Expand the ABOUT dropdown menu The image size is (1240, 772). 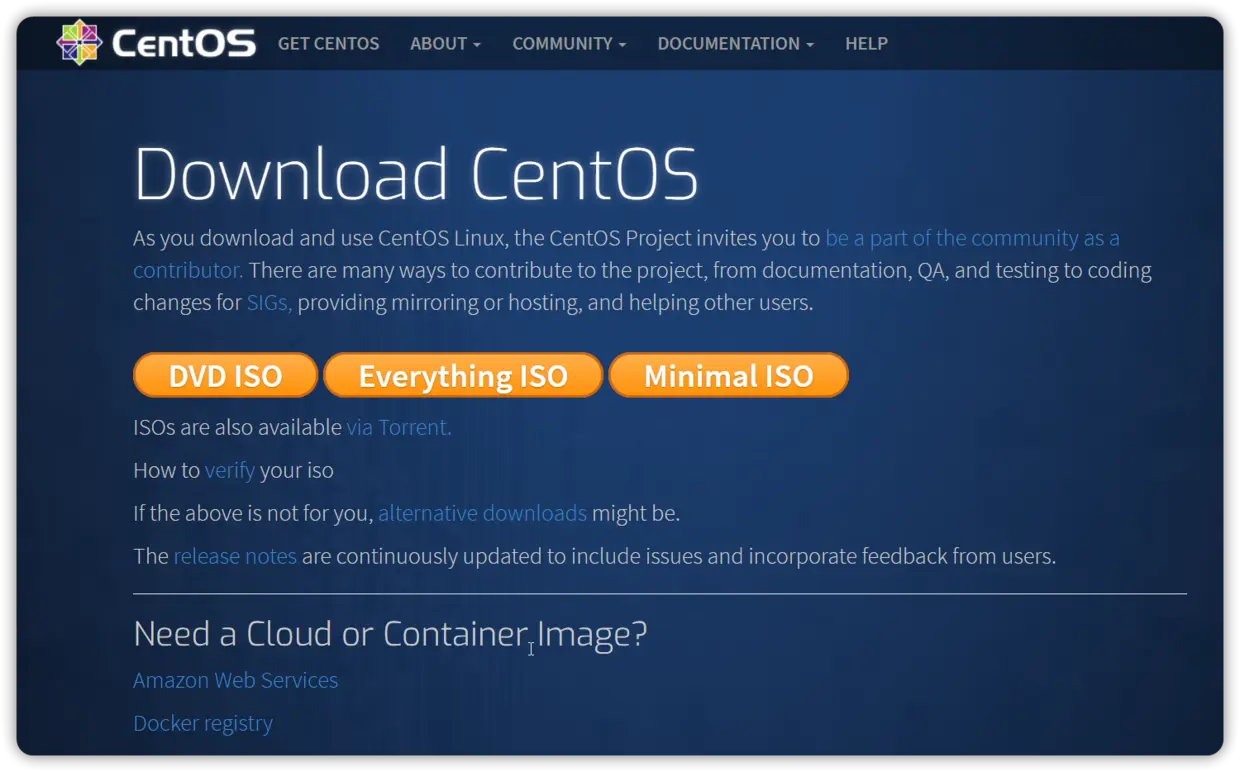(445, 44)
